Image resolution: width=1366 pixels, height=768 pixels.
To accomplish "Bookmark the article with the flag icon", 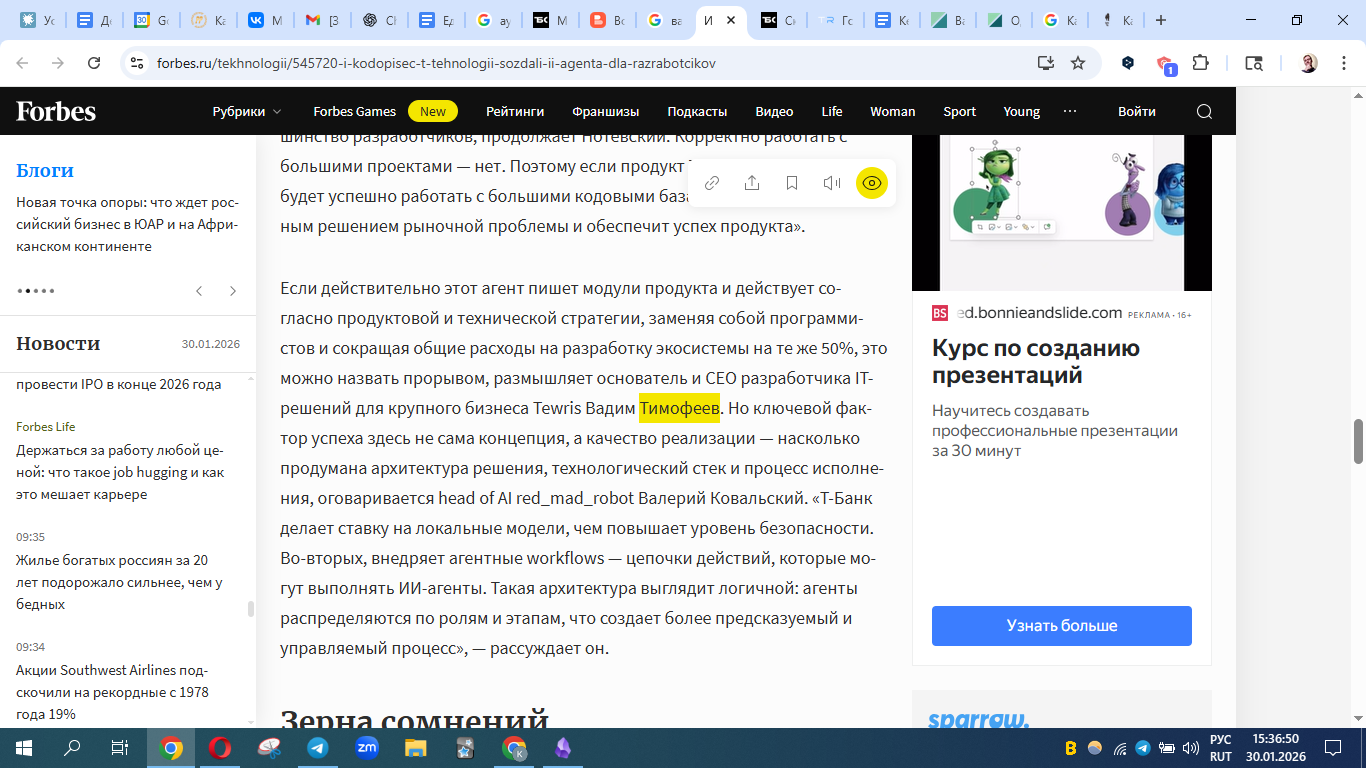I will point(792,183).
